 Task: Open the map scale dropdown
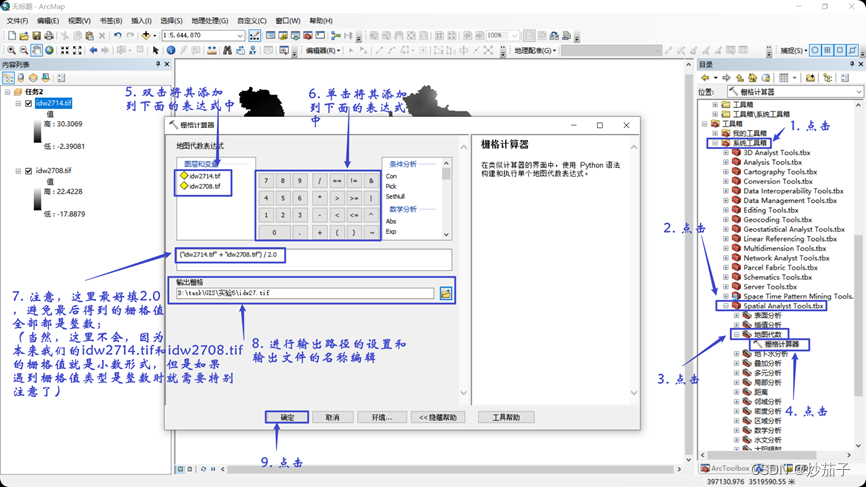240,35
